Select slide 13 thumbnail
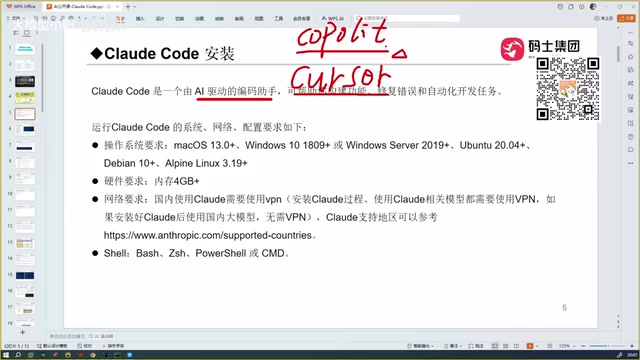 (25, 243)
